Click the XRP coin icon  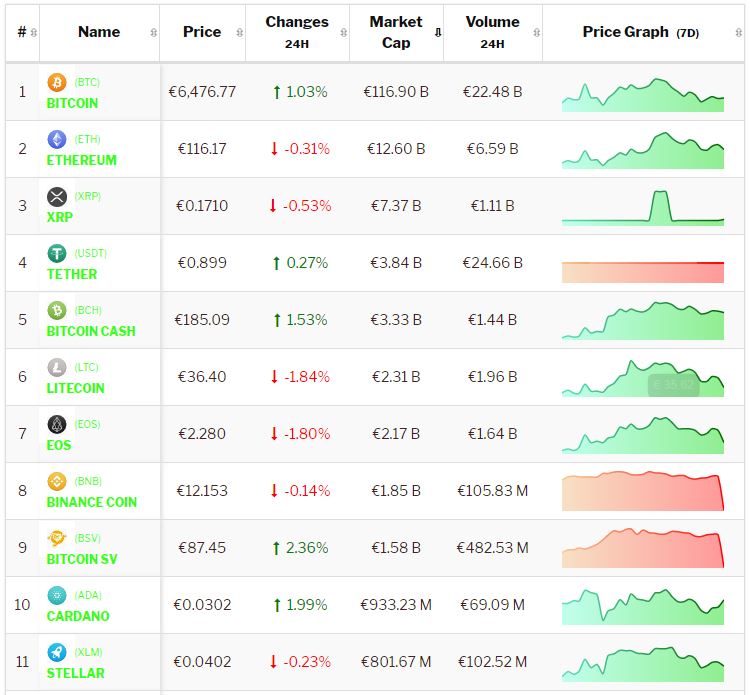(x=57, y=196)
